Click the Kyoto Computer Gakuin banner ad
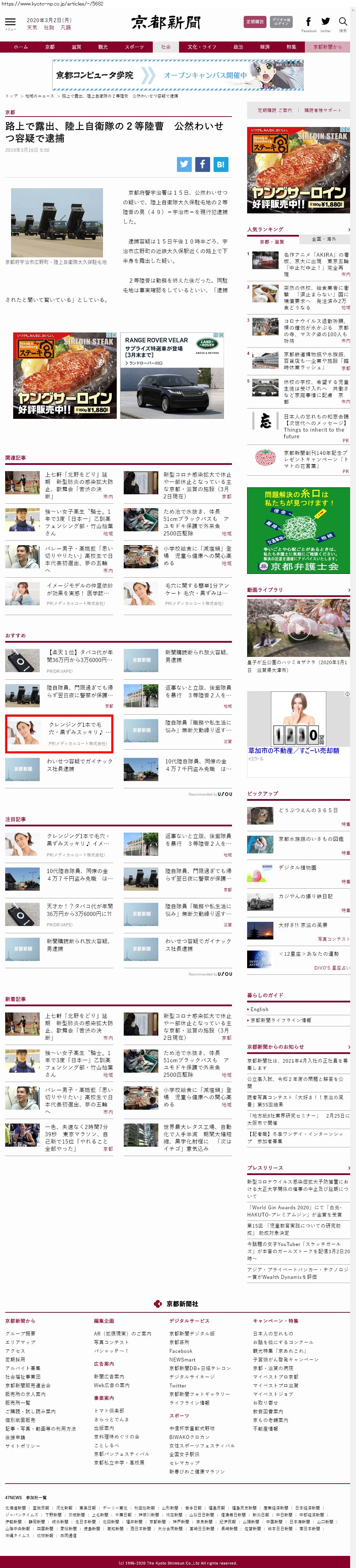This screenshot has width=356, height=1568. click(x=178, y=75)
